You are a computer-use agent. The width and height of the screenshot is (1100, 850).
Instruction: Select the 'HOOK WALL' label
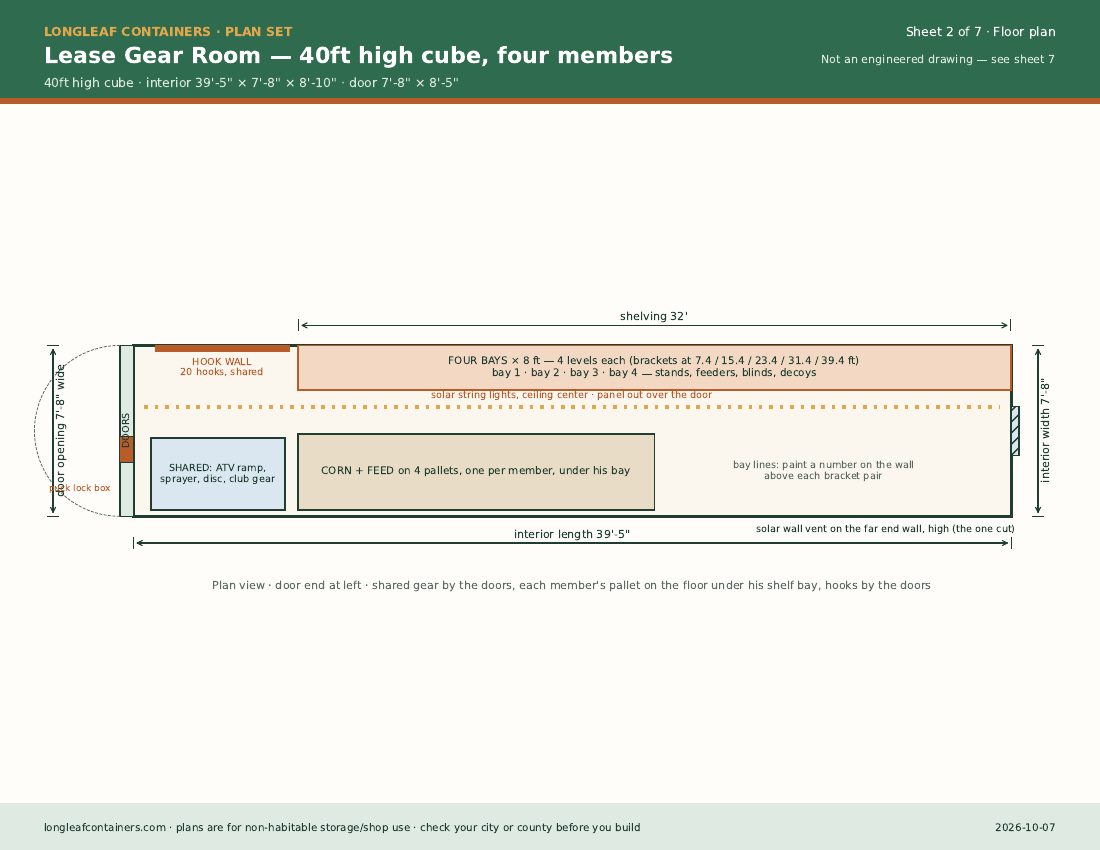click(222, 362)
